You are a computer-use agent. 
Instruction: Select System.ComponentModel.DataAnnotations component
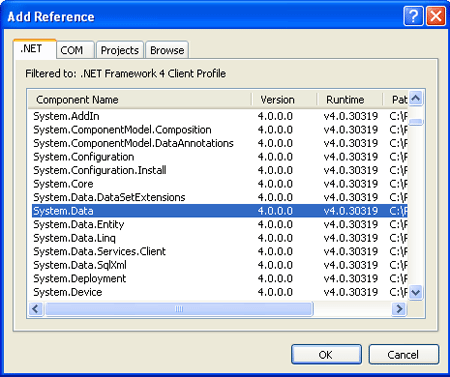220,143
